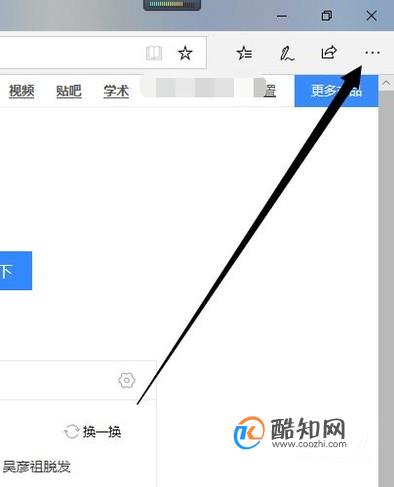Minimize the browser window
The height and width of the screenshot is (487, 394).
tap(282, 16)
